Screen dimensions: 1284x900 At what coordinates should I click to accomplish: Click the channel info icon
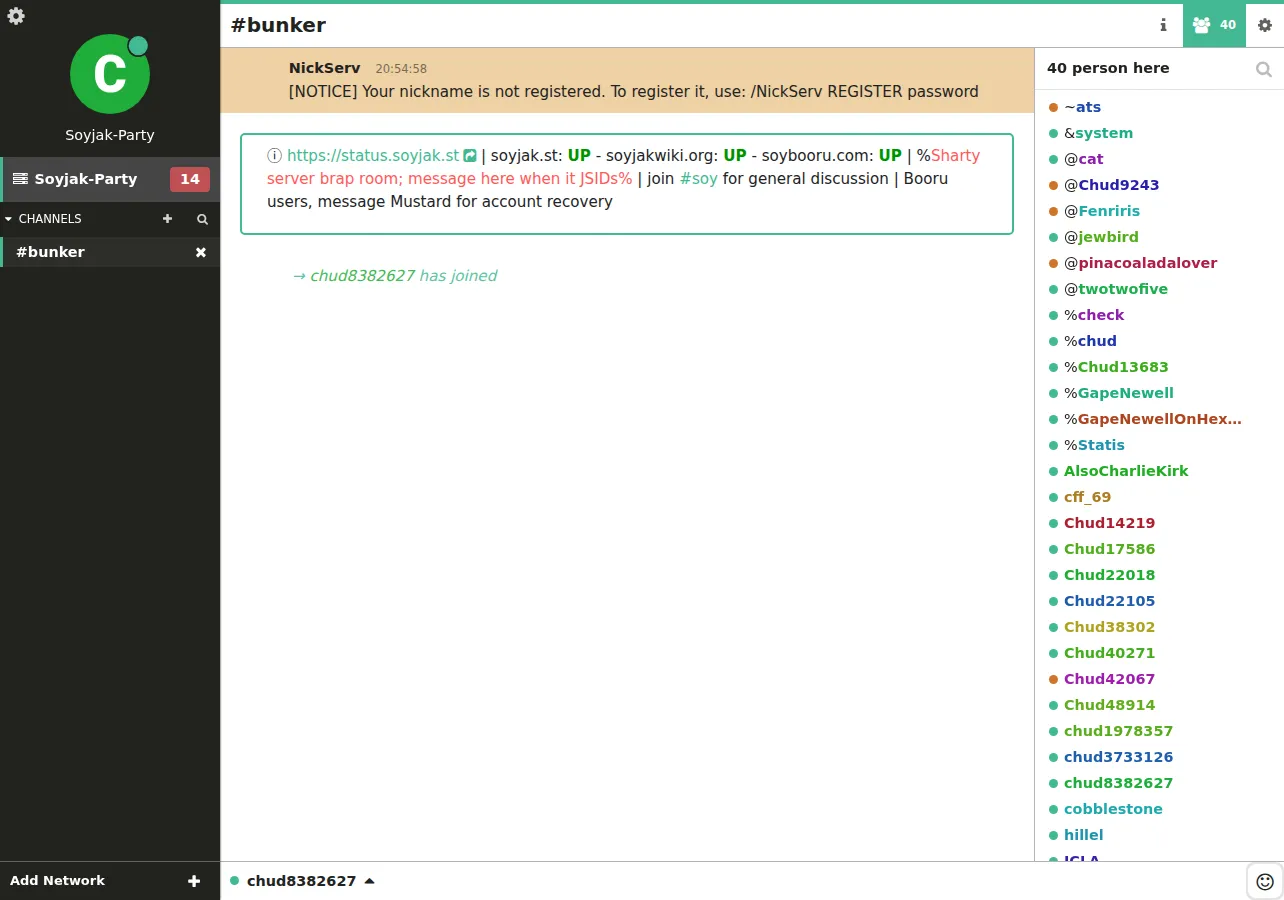point(1163,25)
